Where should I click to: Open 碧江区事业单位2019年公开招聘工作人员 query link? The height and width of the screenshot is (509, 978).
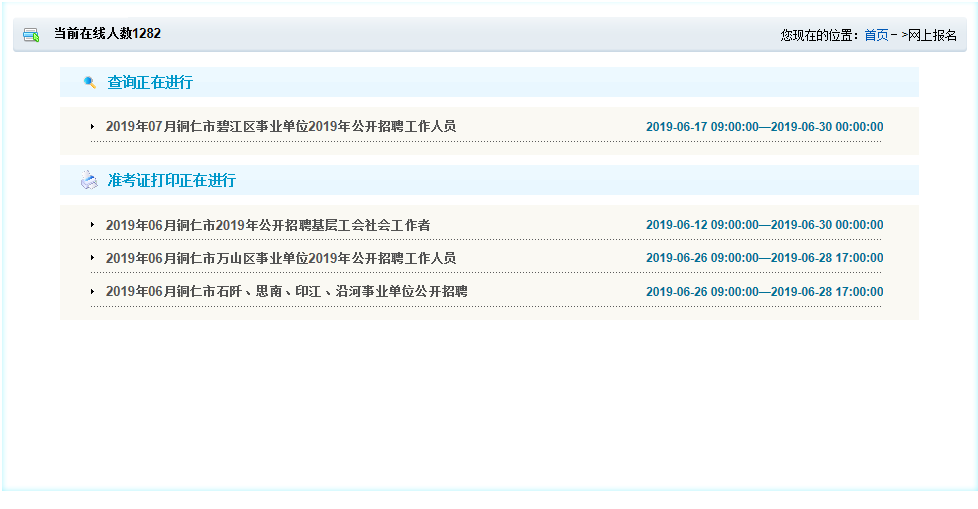tap(280, 127)
